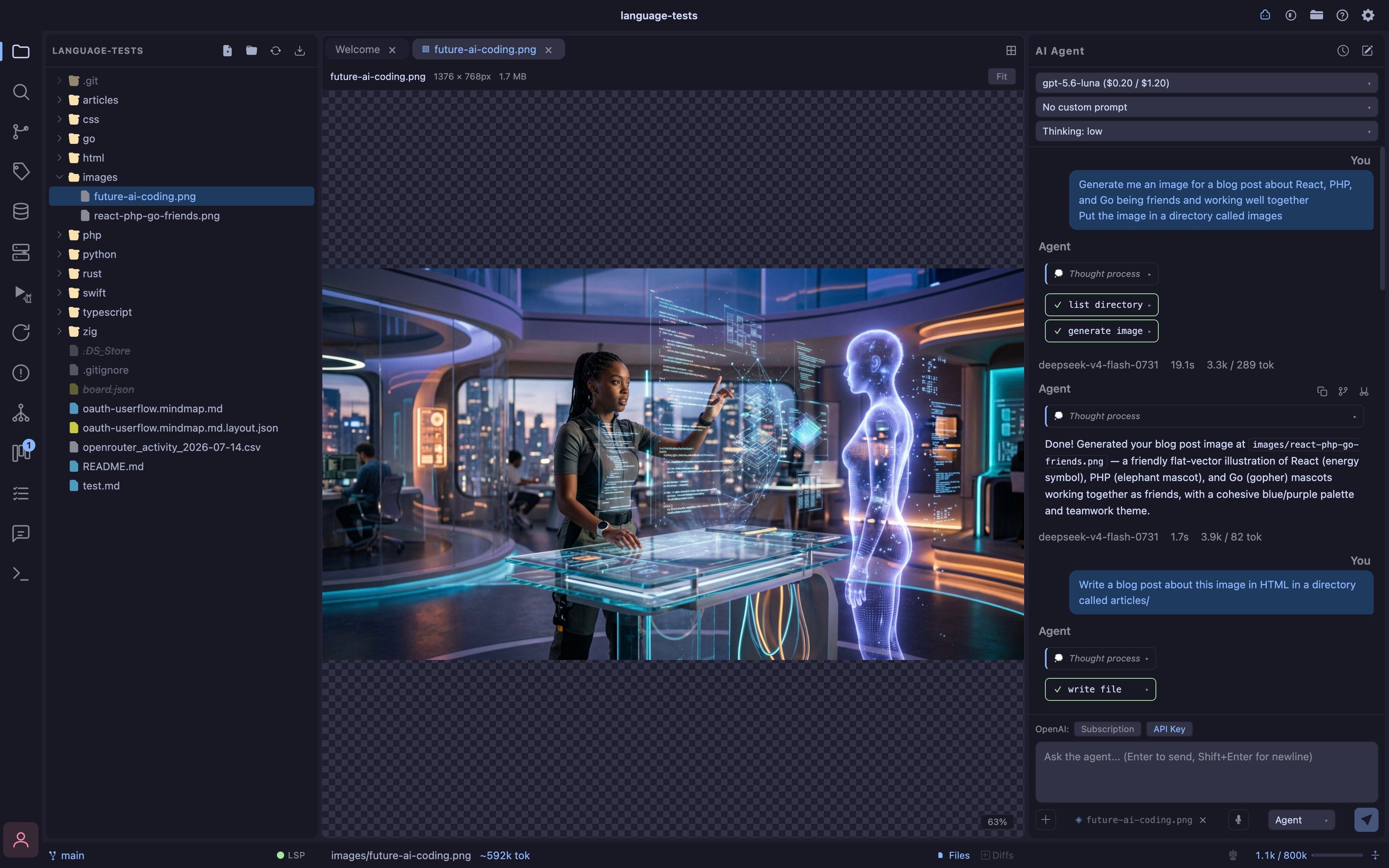The height and width of the screenshot is (868, 1389).
Task: Click the new file icon in explorer header
Action: (227, 51)
